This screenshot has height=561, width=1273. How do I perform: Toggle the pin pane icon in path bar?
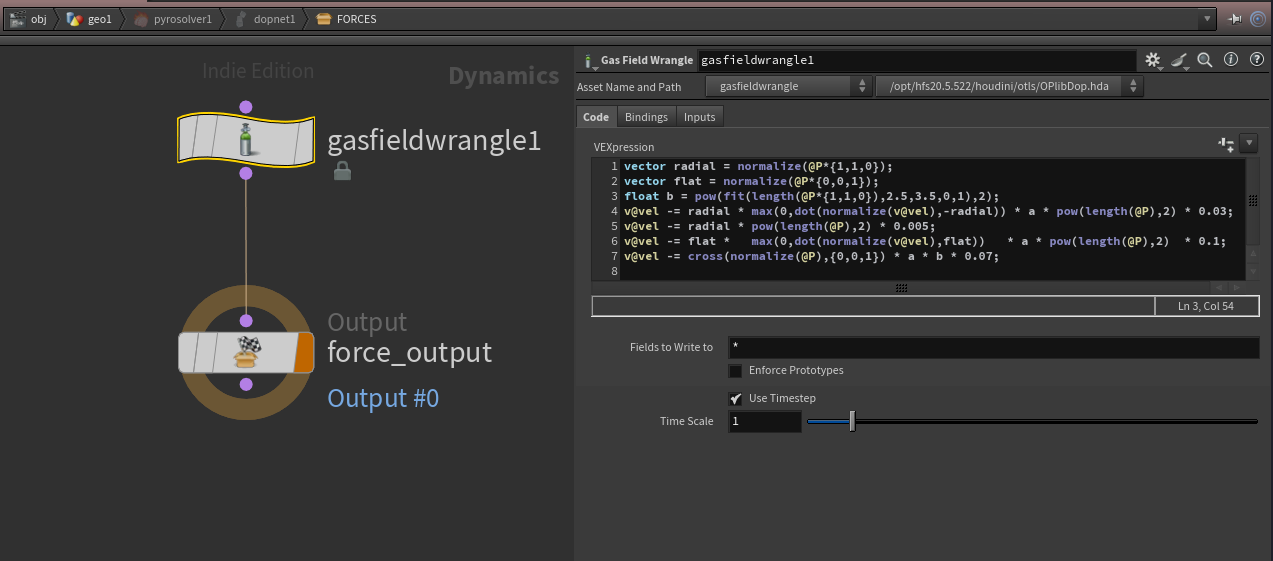coord(1234,19)
